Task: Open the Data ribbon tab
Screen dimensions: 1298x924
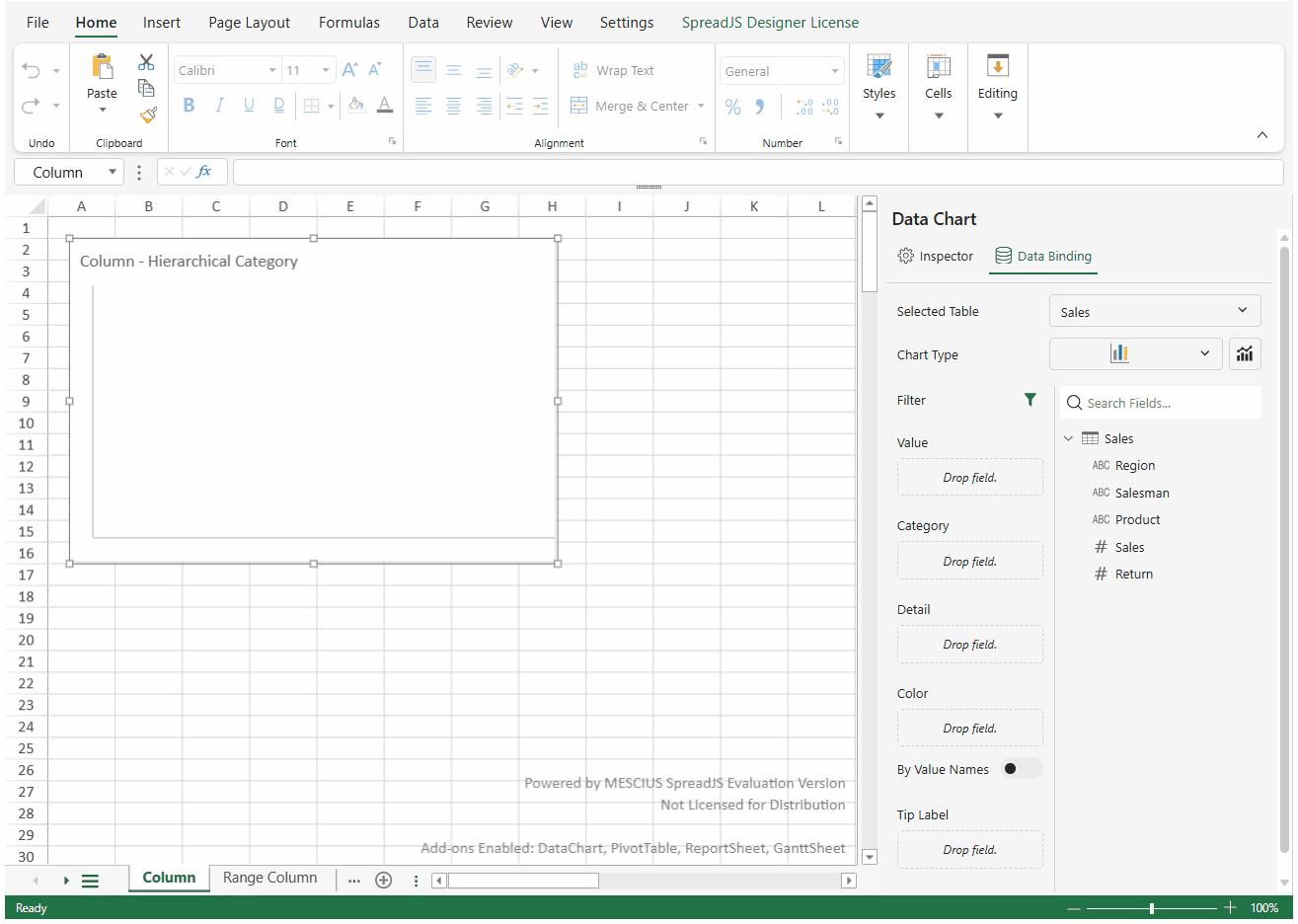Action: tap(423, 22)
